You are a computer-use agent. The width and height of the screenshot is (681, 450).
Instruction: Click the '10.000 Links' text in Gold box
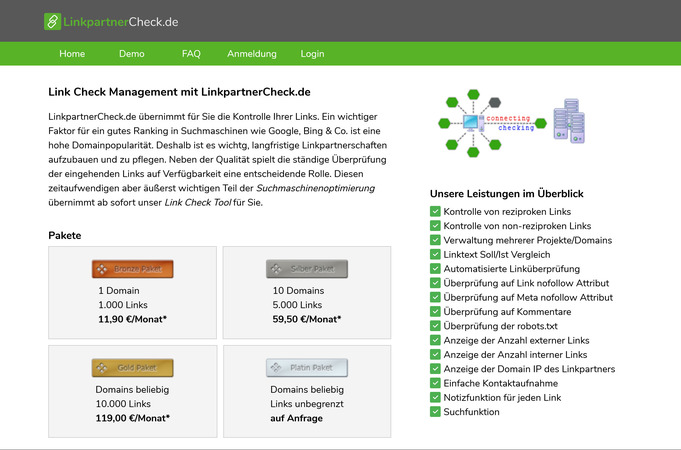pos(123,404)
